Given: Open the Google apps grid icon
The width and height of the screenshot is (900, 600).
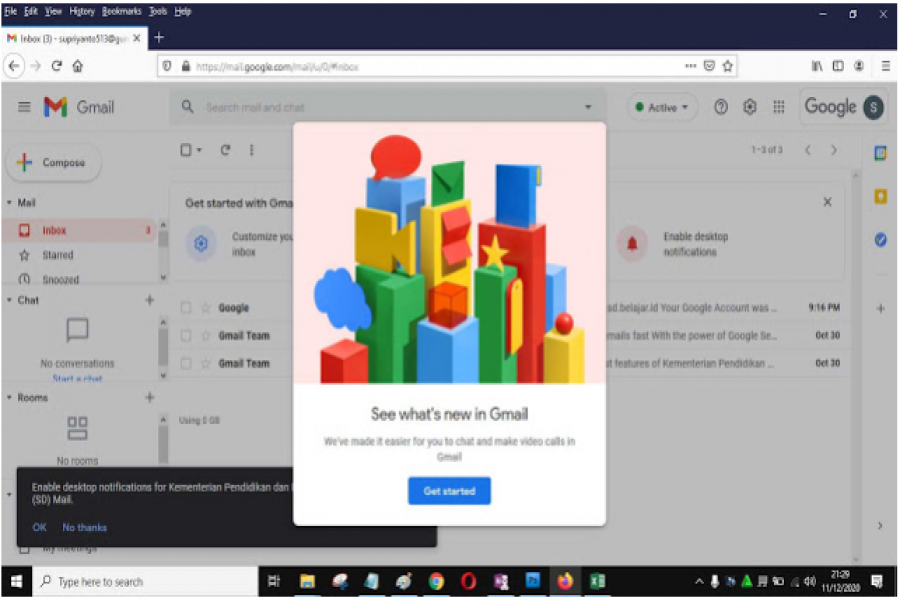Looking at the screenshot, I should [778, 107].
